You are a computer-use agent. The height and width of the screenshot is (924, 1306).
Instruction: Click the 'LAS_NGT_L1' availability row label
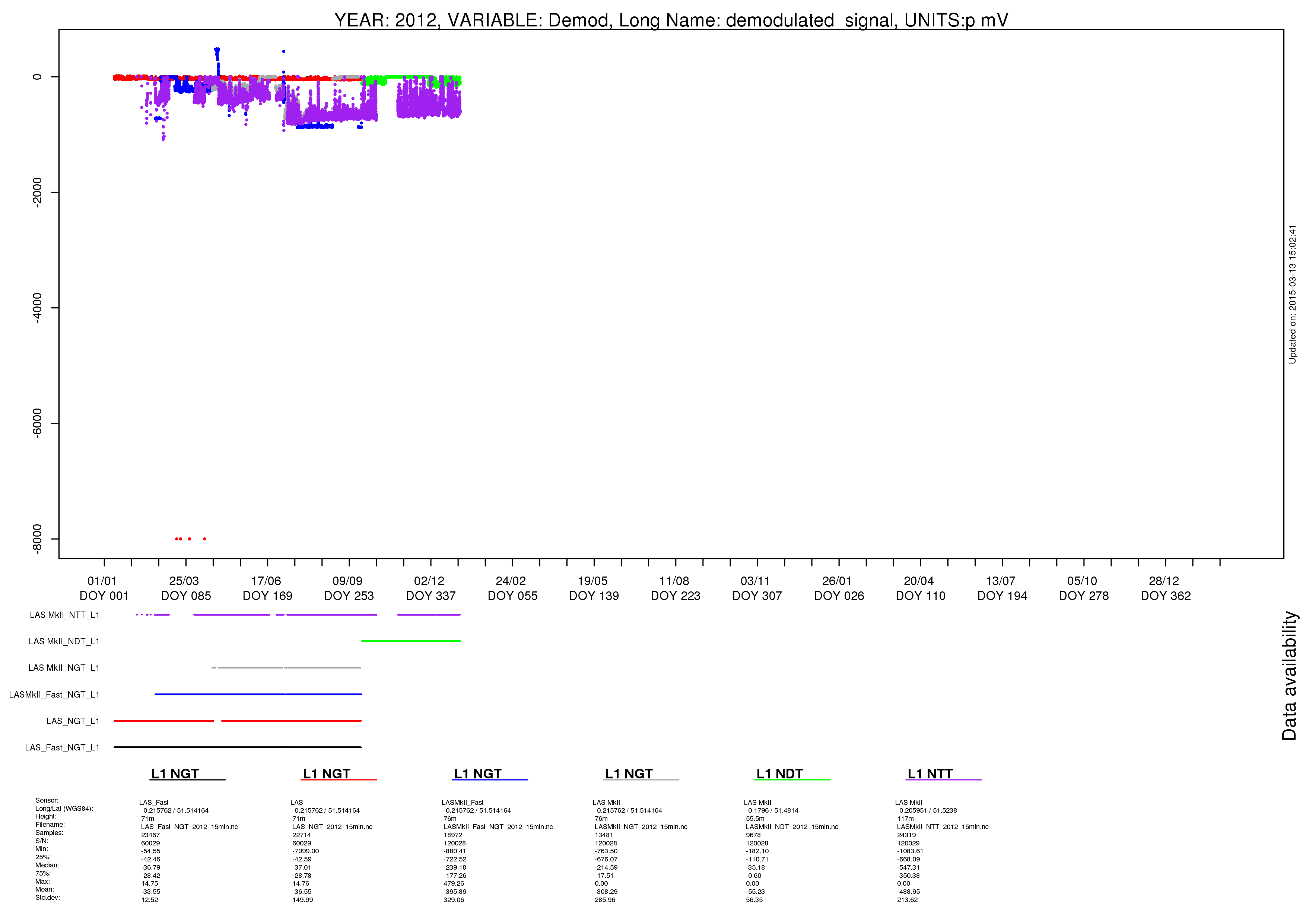(73, 721)
